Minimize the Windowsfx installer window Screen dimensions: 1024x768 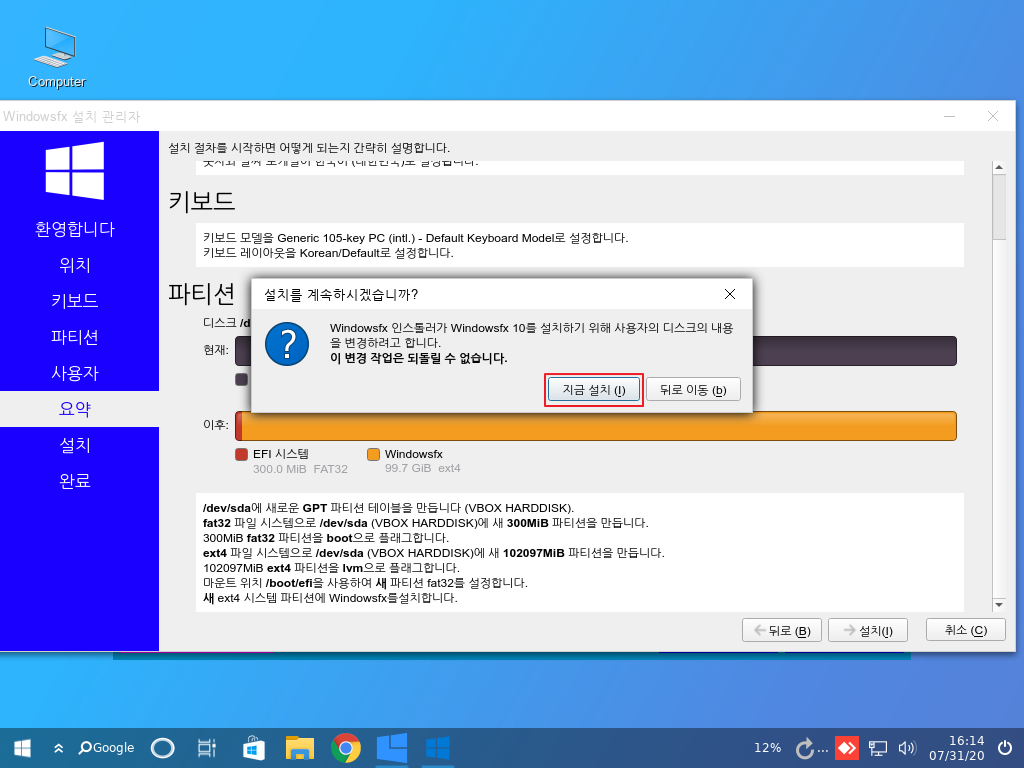950,116
